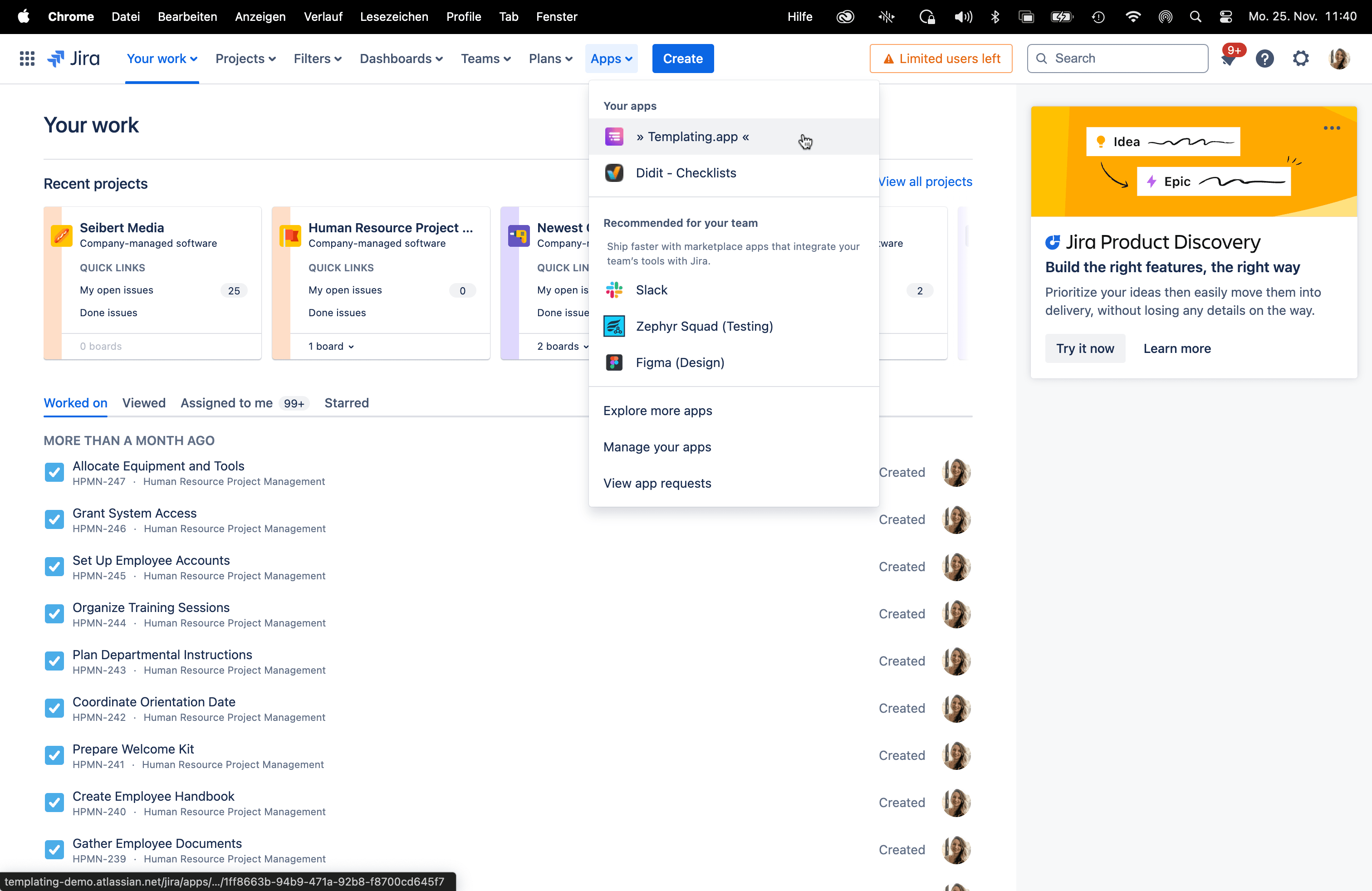The height and width of the screenshot is (891, 1372).
Task: Open the Dashboards dropdown
Action: click(401, 59)
